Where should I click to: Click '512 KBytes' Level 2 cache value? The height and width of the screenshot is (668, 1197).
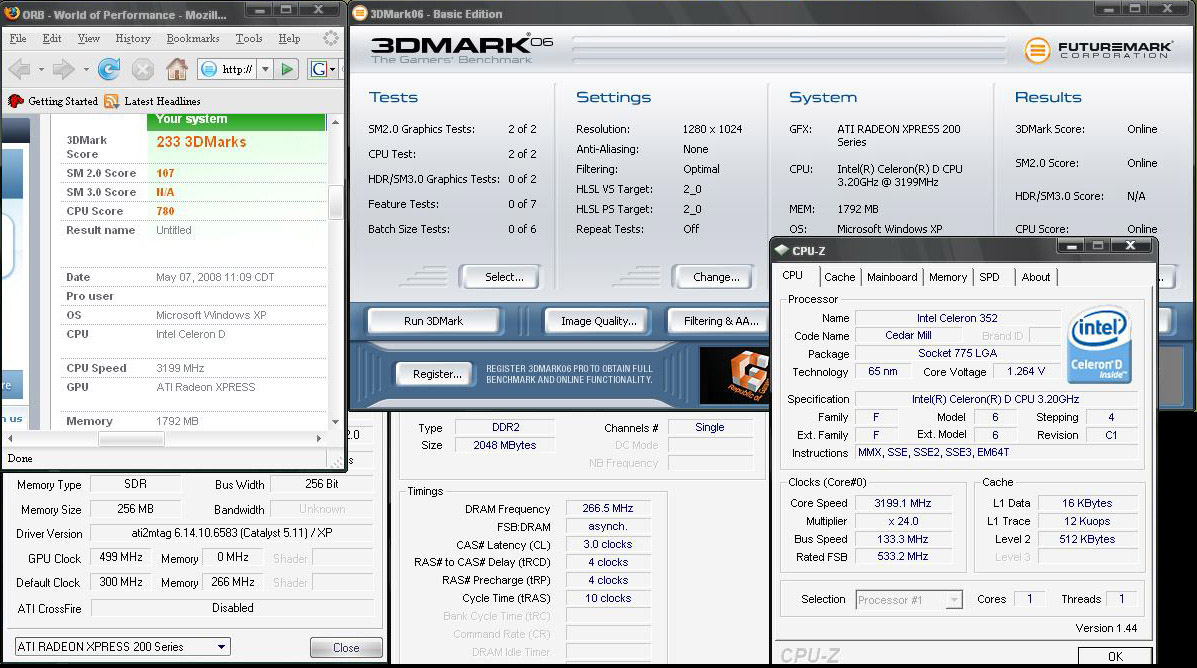point(1087,539)
